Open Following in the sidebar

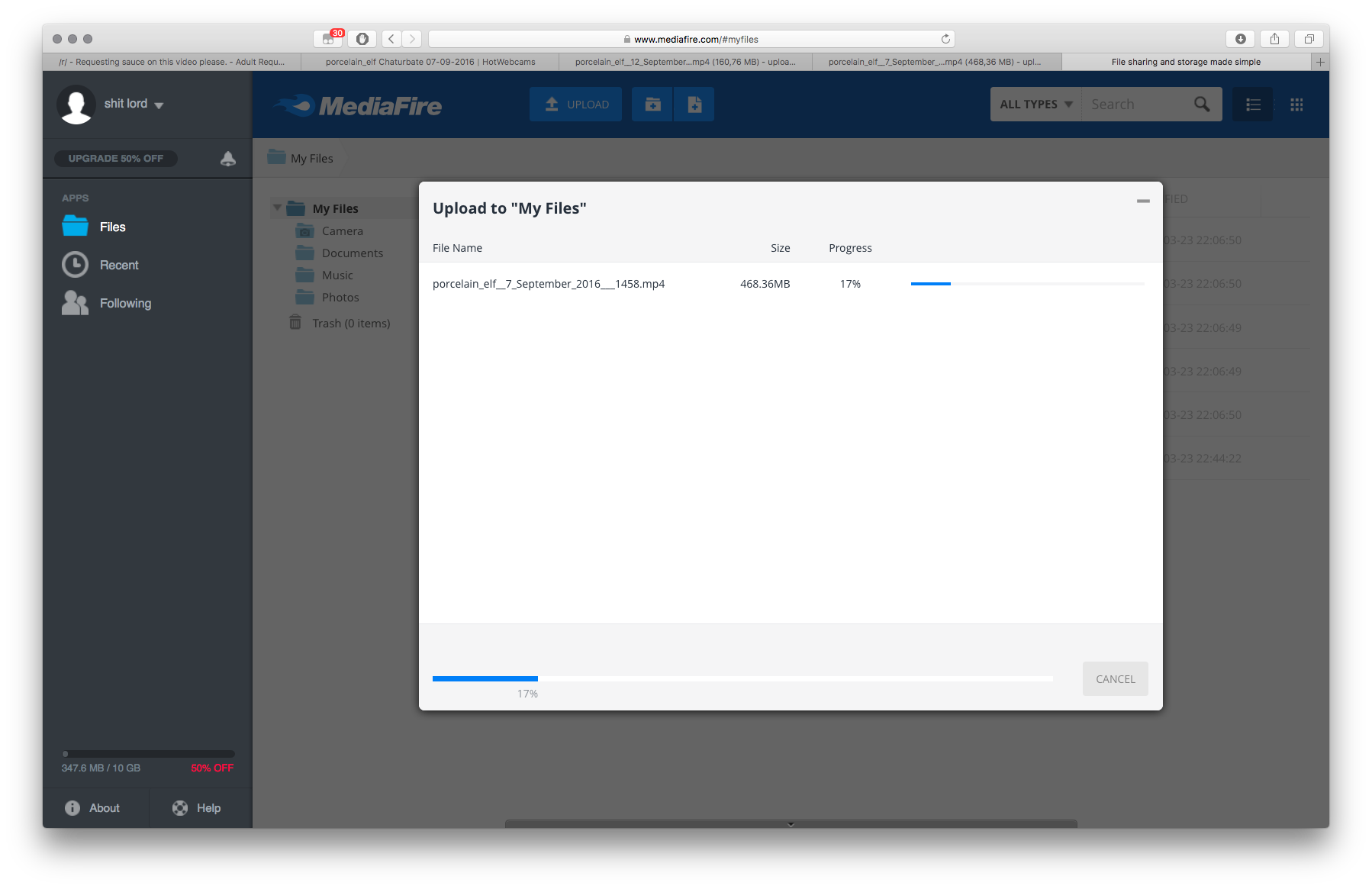point(107,303)
